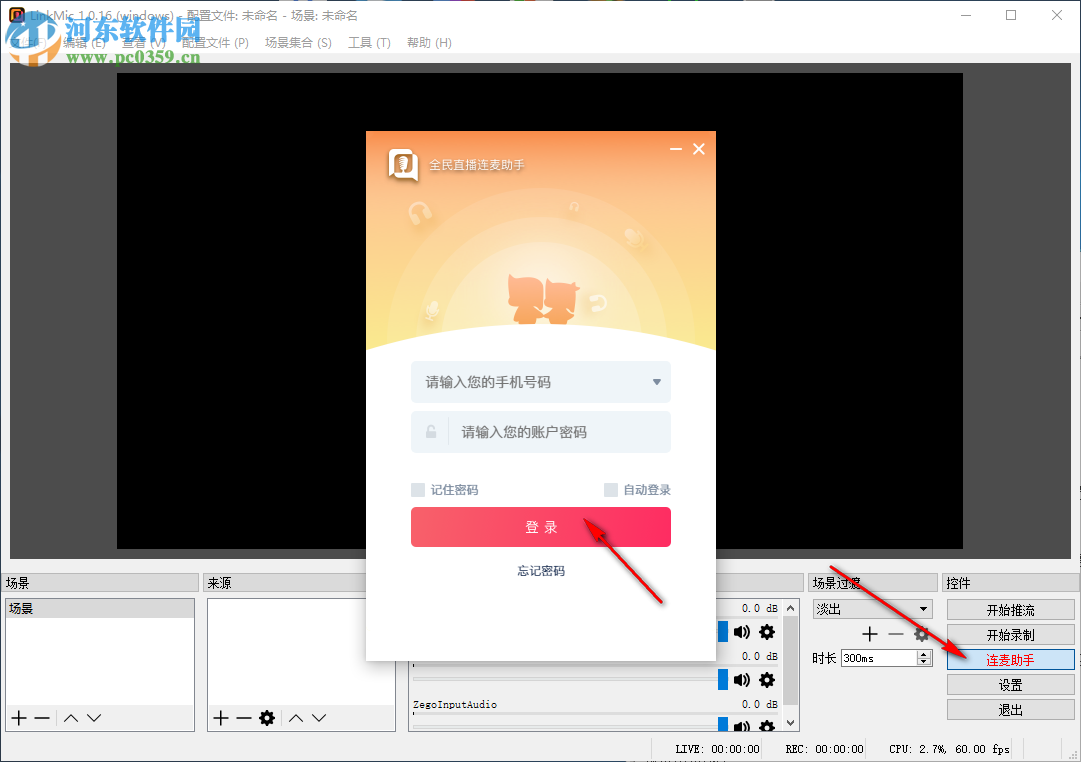Image resolution: width=1081 pixels, height=762 pixels.
Task: Open the 帮助 (H) menu
Action: (x=429, y=43)
